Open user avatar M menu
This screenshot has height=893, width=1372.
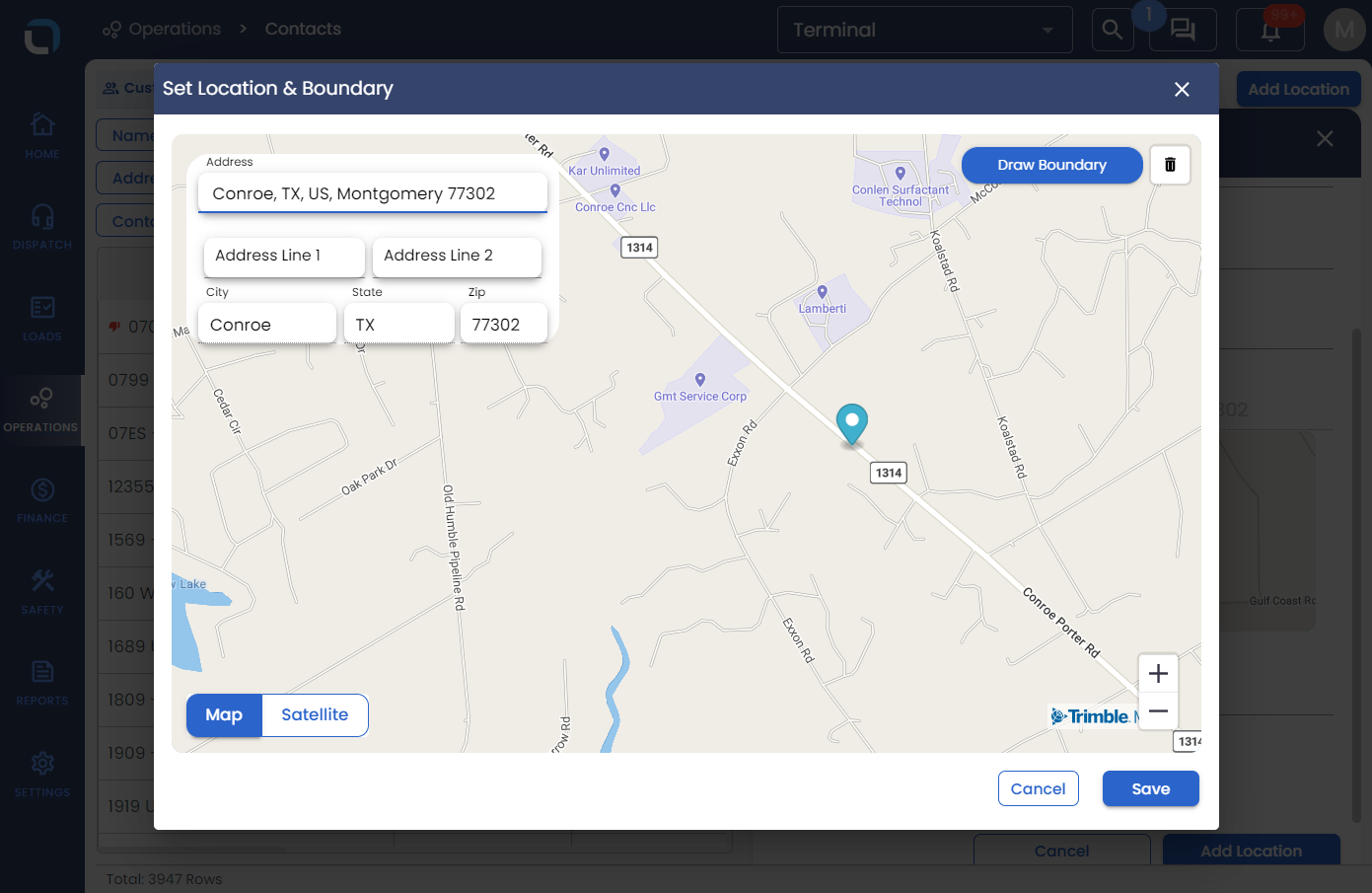tap(1344, 31)
